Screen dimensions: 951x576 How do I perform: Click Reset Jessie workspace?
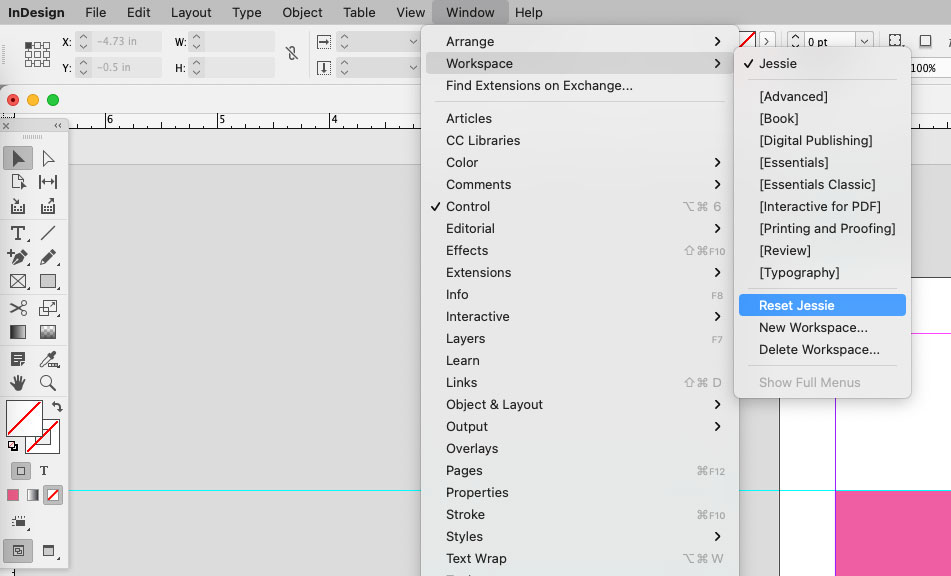[822, 306]
